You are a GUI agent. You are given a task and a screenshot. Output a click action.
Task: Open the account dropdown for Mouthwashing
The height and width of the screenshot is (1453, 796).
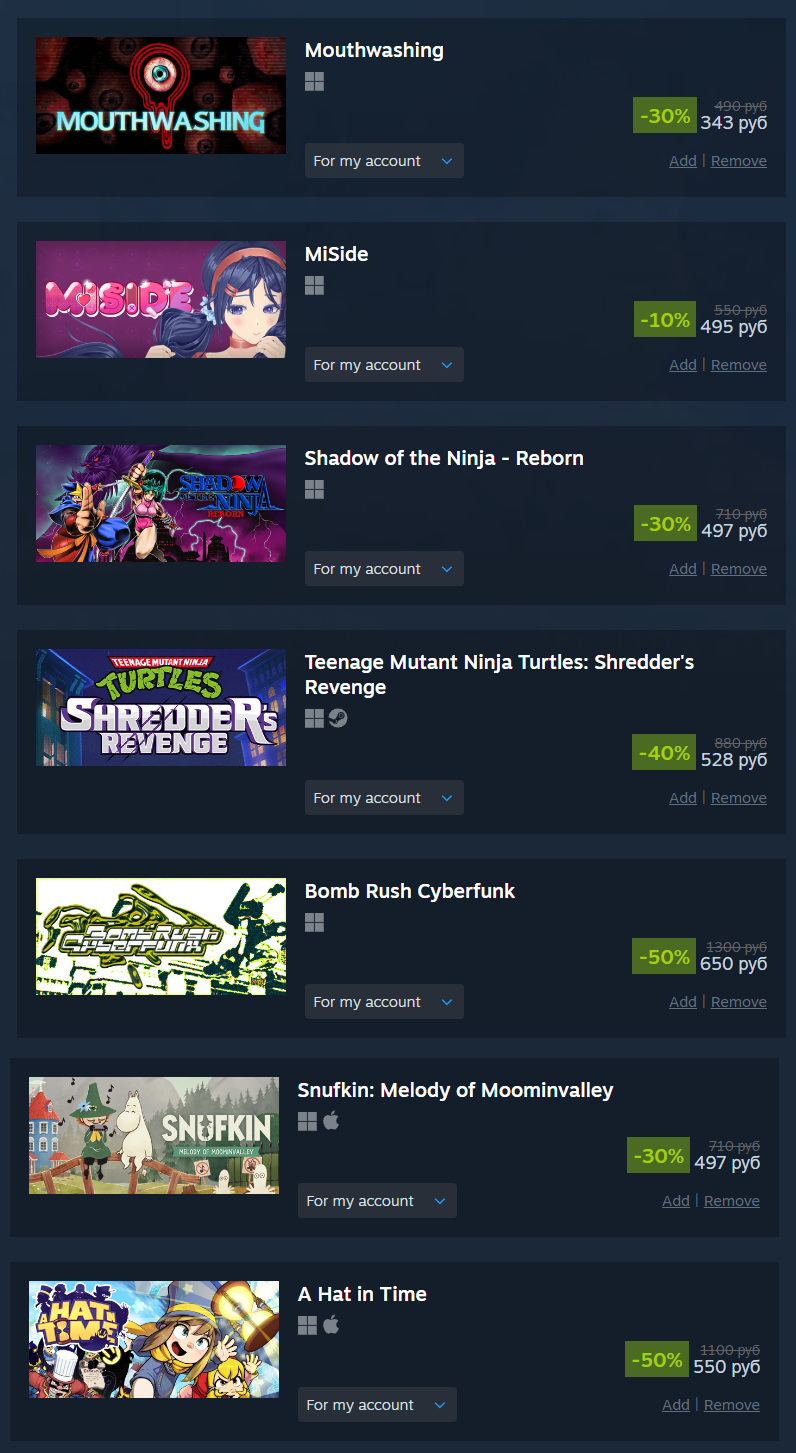(x=384, y=161)
